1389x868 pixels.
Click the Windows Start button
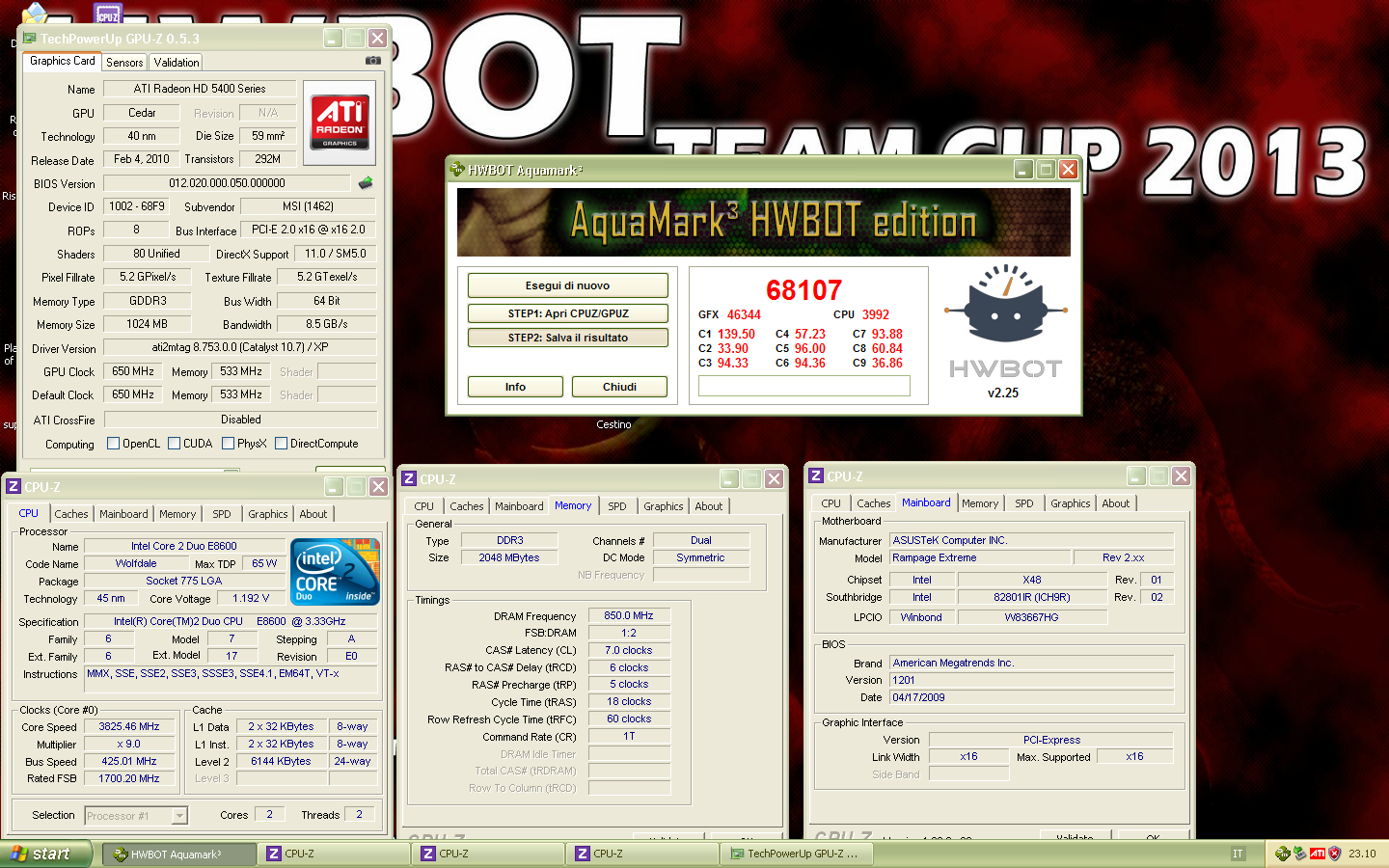coord(46,854)
